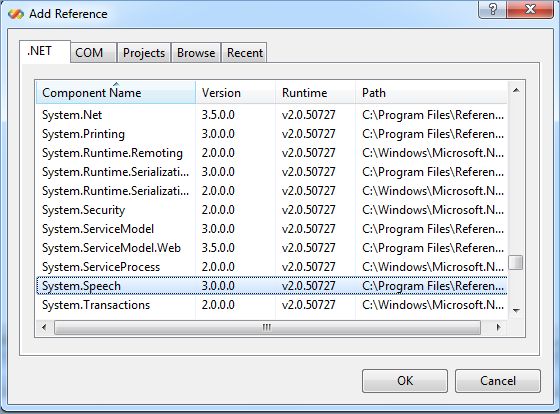Select System.Runtime.Serializati... version 2.0.0.0 row
The image size is (560, 414).
[271, 191]
